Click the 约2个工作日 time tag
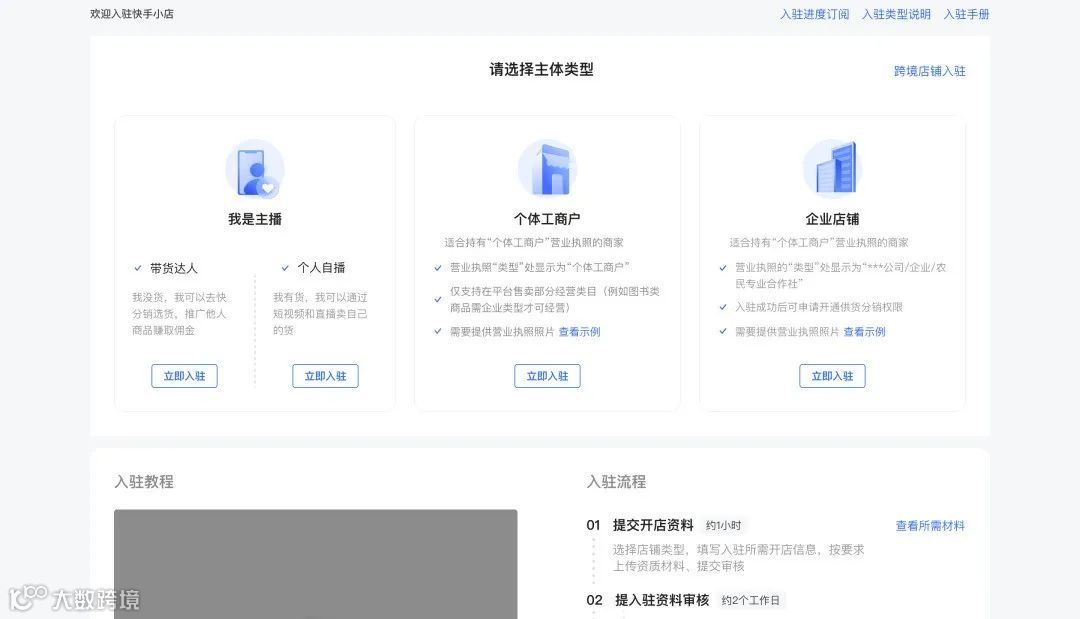 (750, 600)
